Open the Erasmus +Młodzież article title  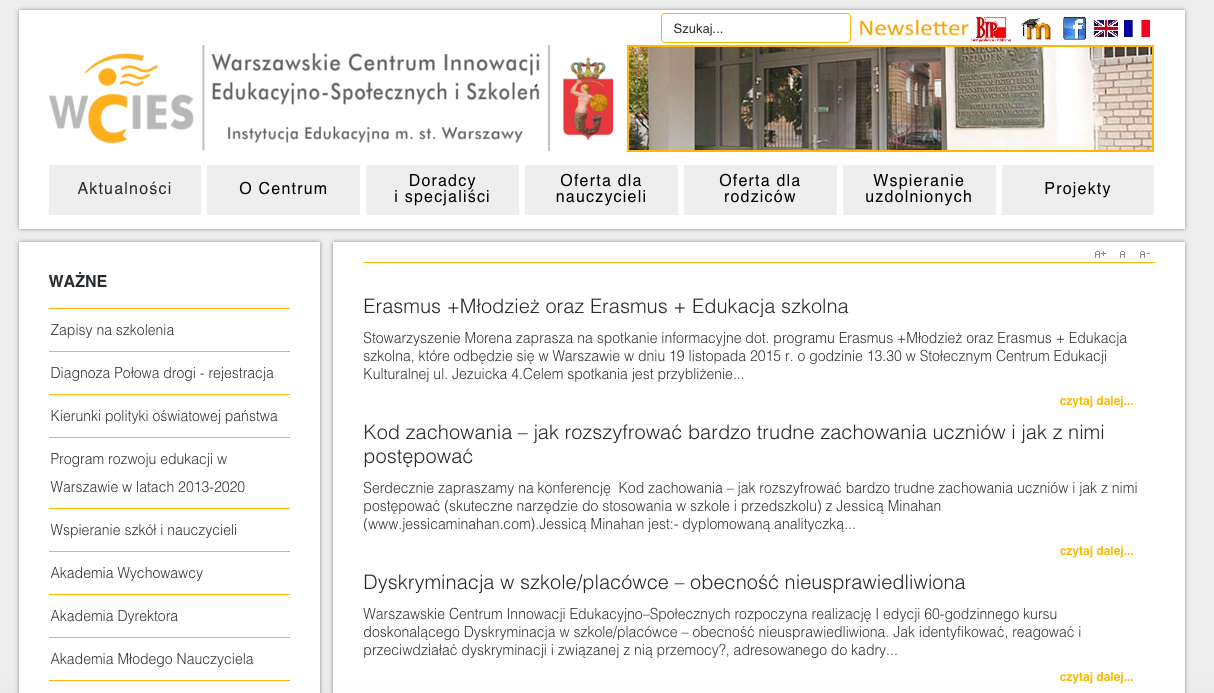[605, 306]
